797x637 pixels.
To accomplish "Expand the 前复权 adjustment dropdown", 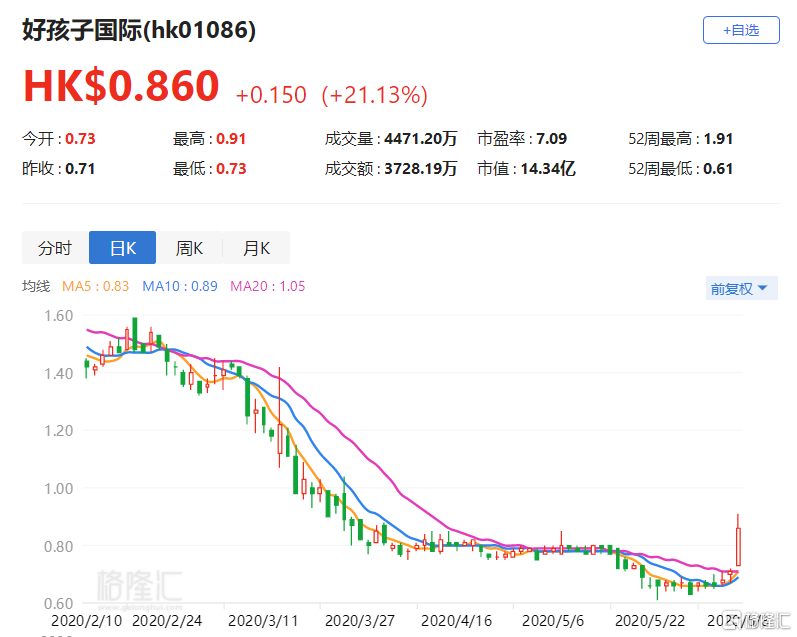I will tap(739, 289).
